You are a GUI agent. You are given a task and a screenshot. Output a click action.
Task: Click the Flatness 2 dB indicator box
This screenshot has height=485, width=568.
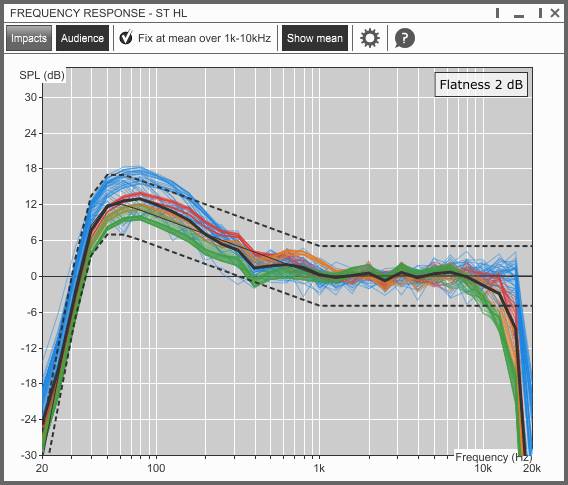pyautogui.click(x=481, y=85)
